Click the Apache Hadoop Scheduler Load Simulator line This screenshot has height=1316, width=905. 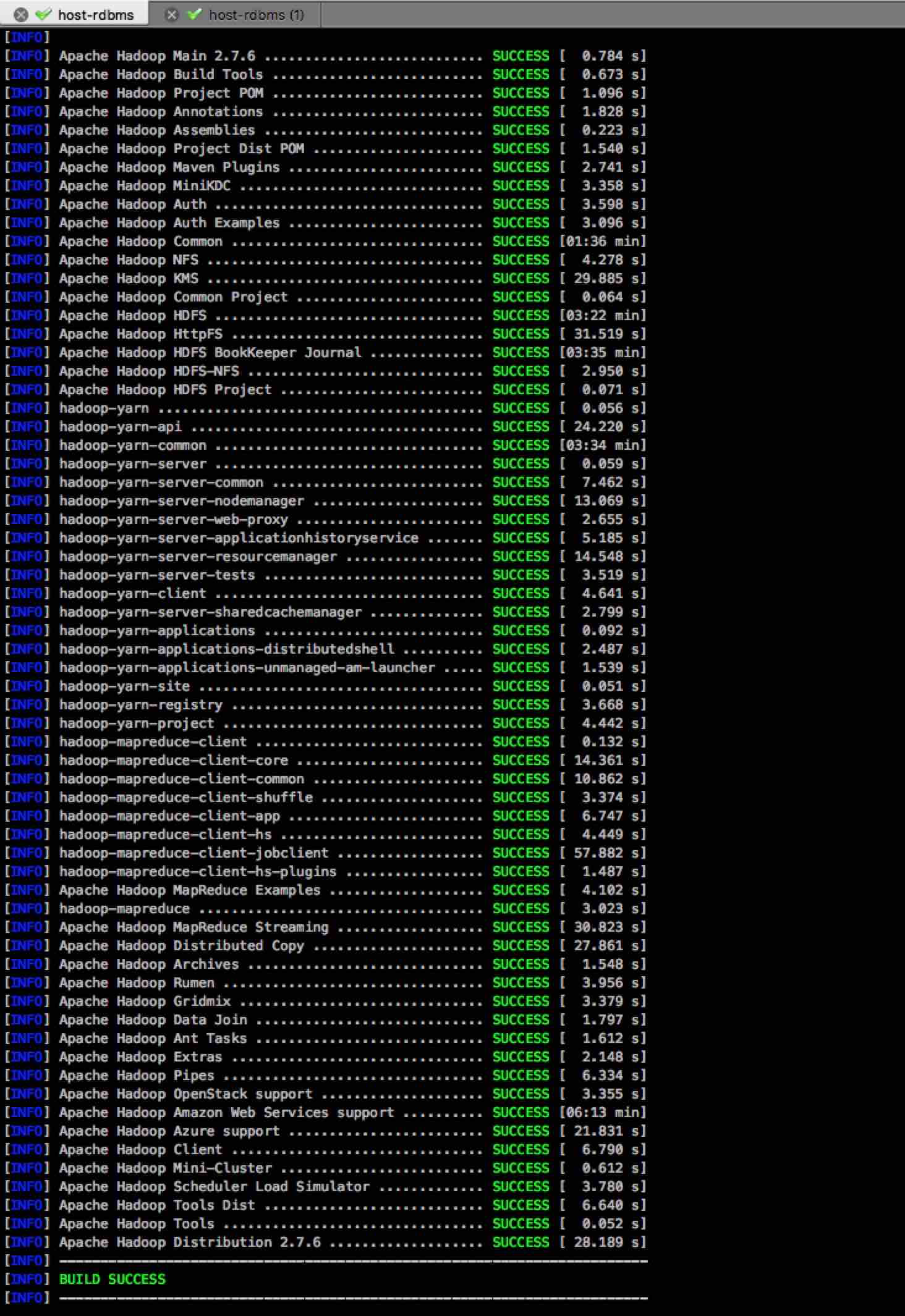pyautogui.click(x=214, y=1187)
